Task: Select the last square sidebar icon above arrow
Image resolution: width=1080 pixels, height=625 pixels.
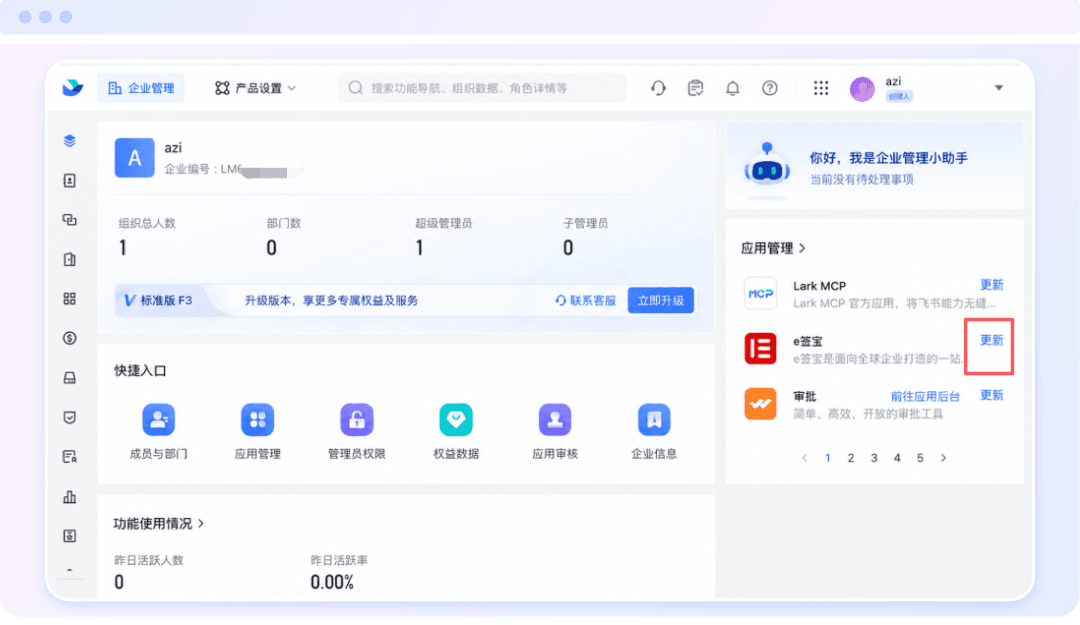Action: [x=70, y=535]
